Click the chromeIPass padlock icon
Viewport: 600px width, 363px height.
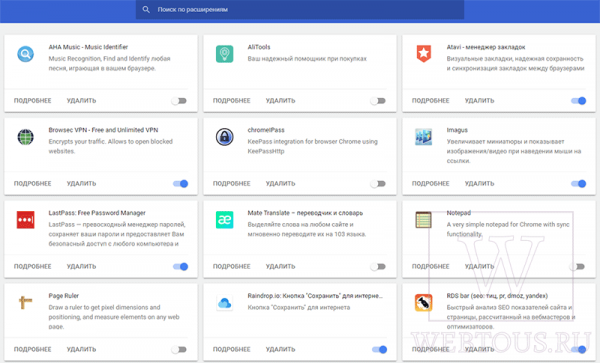point(225,137)
